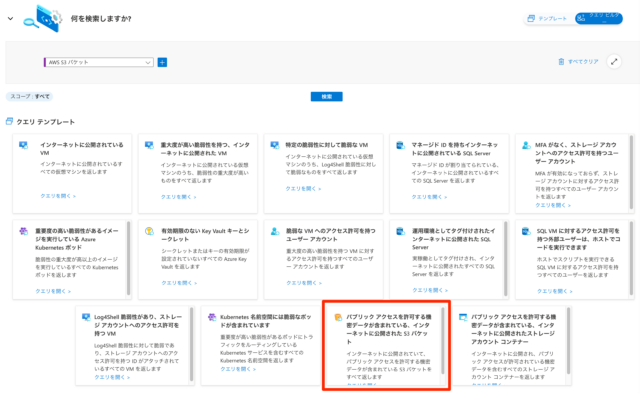Click the icon of SQL VM に対するアクセス許可 card
Image resolution: width=640 pixels, height=393 pixels.
(x=526, y=231)
